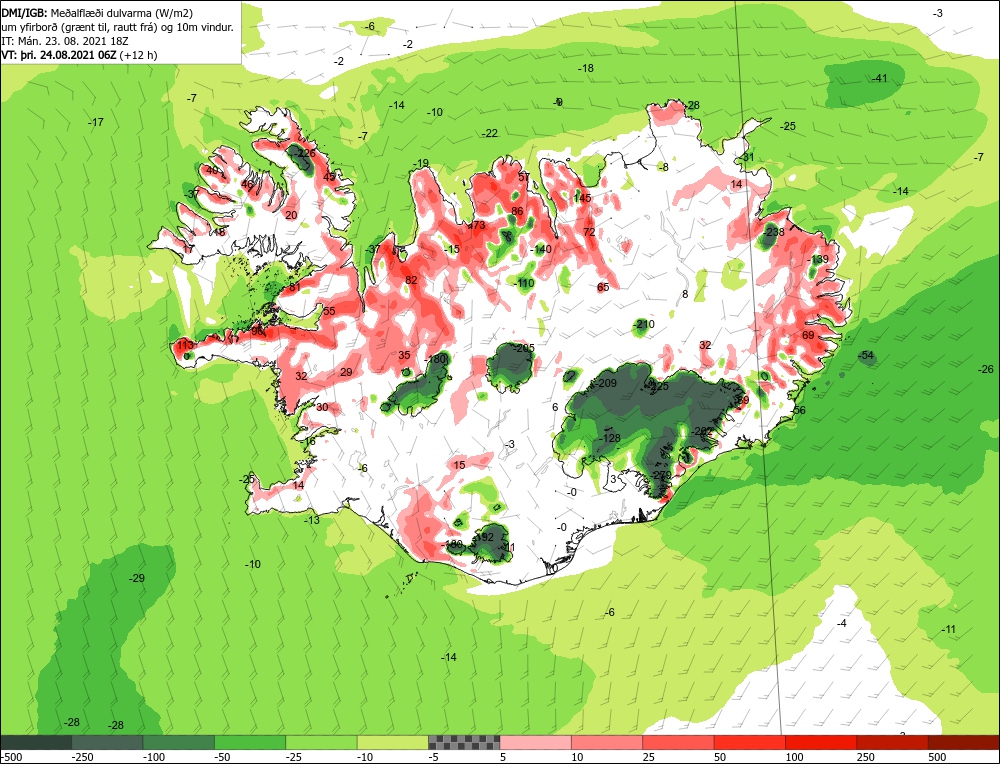
Task: Click the -41 value in the northeast sea
Action: tap(879, 78)
